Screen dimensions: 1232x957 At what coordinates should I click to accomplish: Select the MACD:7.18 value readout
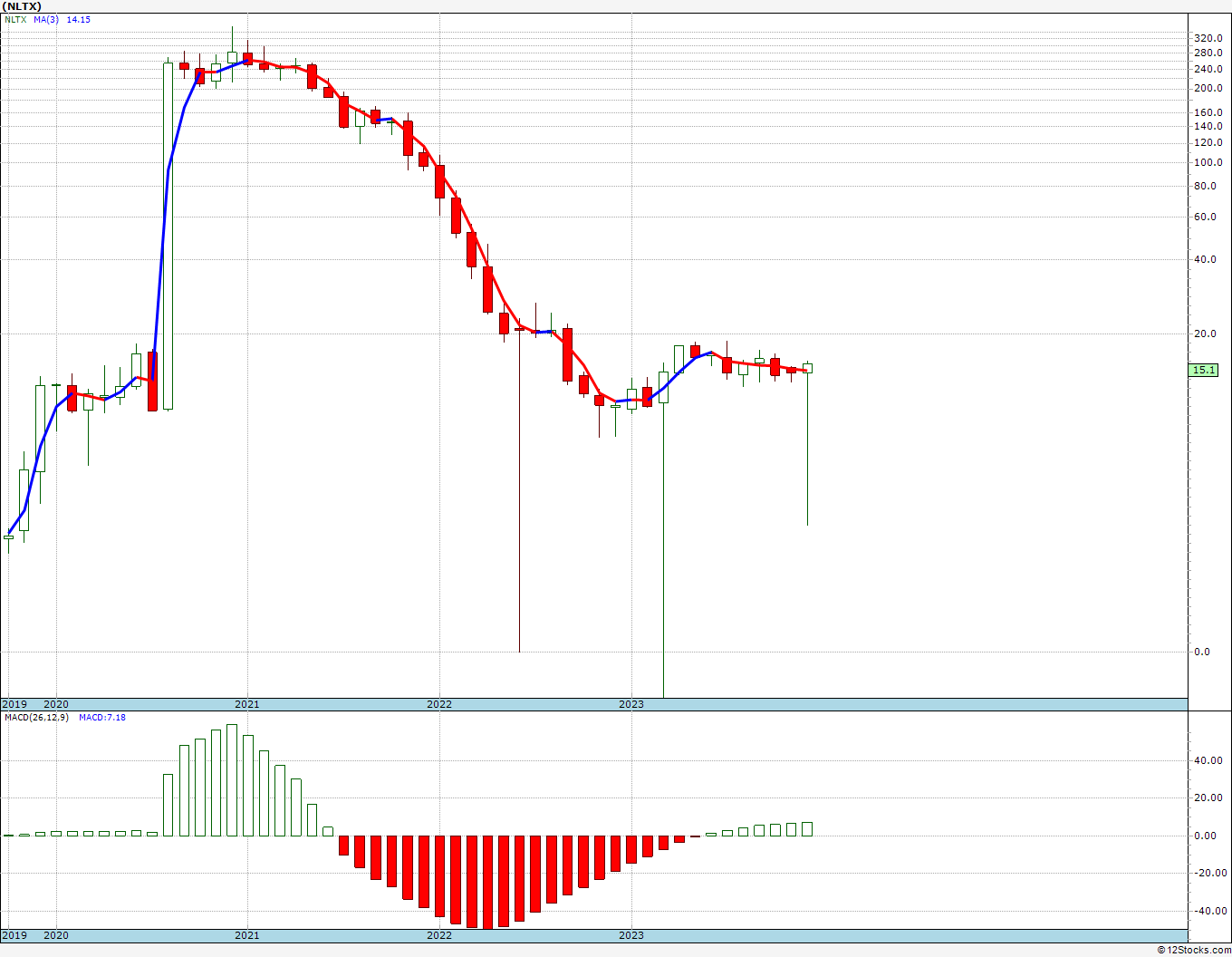click(102, 718)
